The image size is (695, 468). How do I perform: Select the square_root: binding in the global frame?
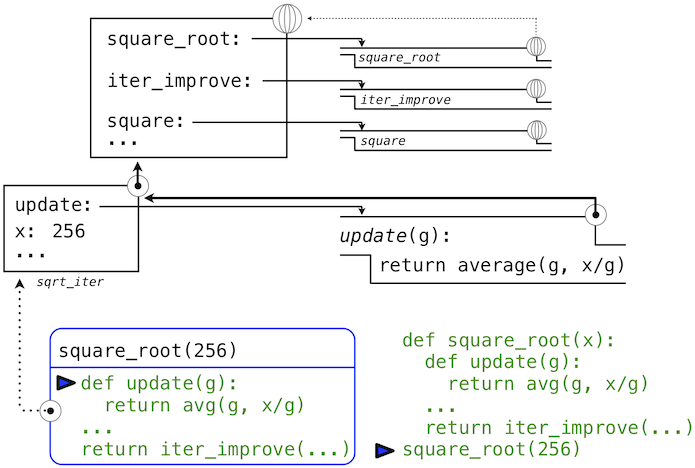tap(173, 40)
